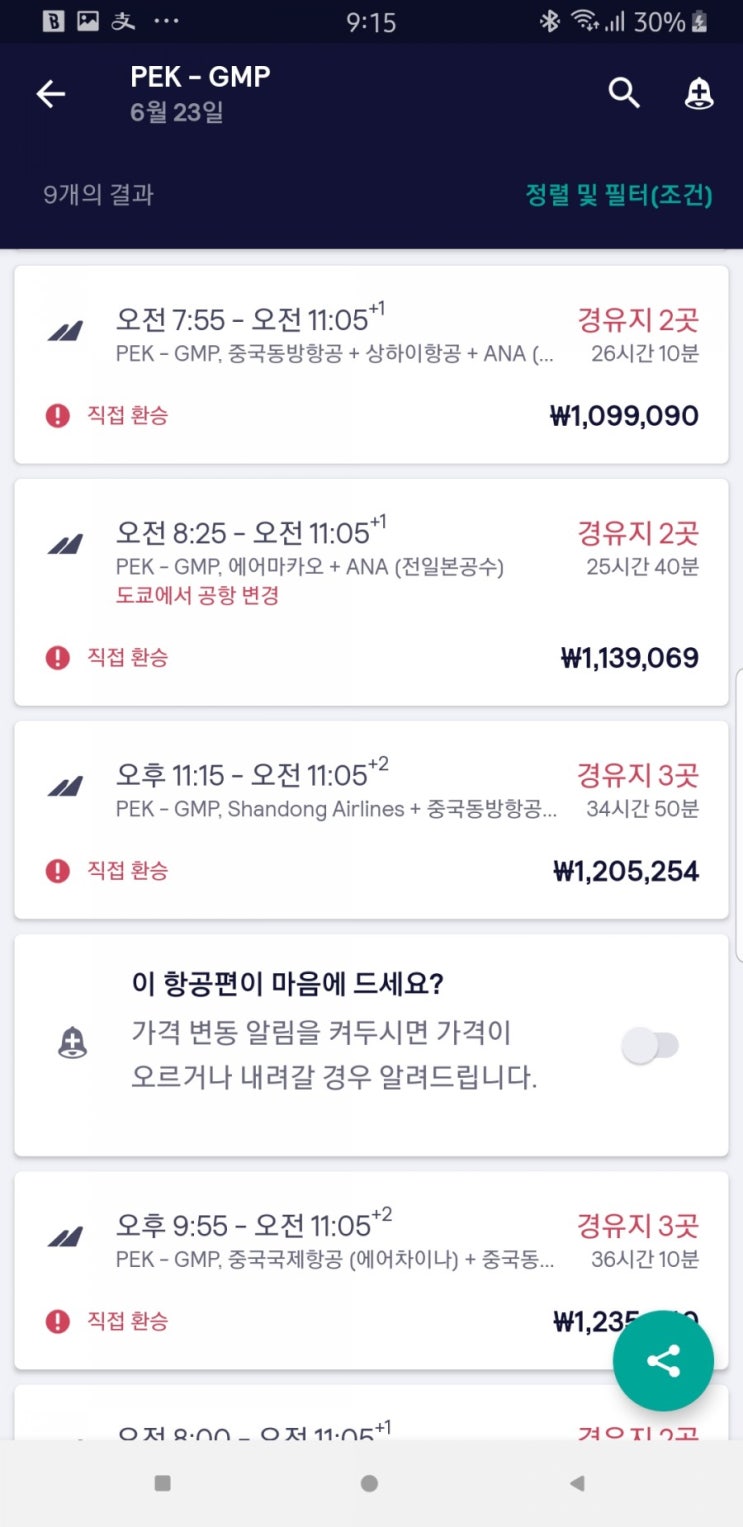The height and width of the screenshot is (1527, 743).
Task: Tap the back arrow in header
Action: click(x=50, y=94)
